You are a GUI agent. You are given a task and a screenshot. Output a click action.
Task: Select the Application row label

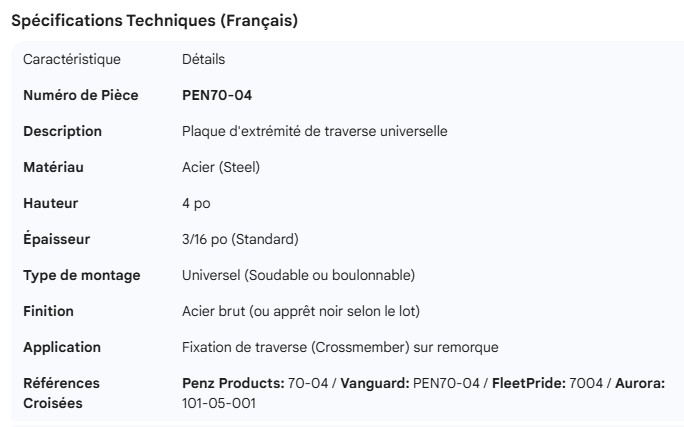62,348
